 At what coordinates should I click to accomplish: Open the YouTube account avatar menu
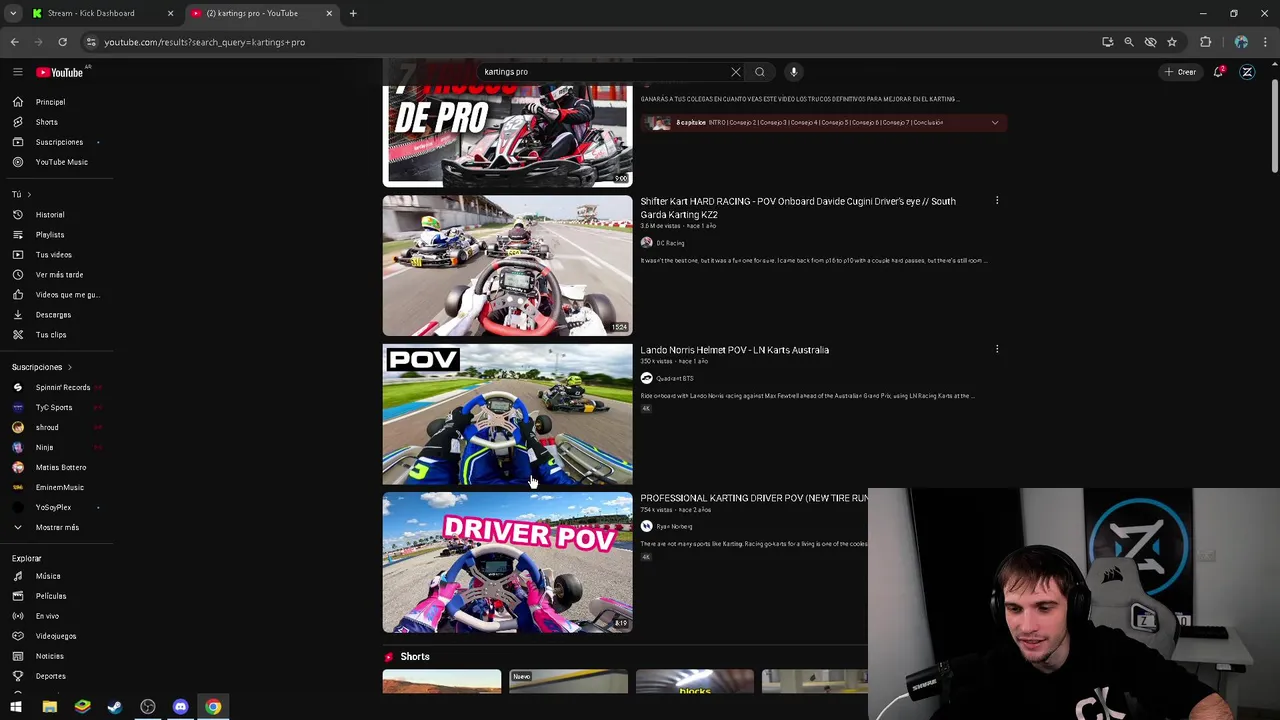tap(1247, 72)
